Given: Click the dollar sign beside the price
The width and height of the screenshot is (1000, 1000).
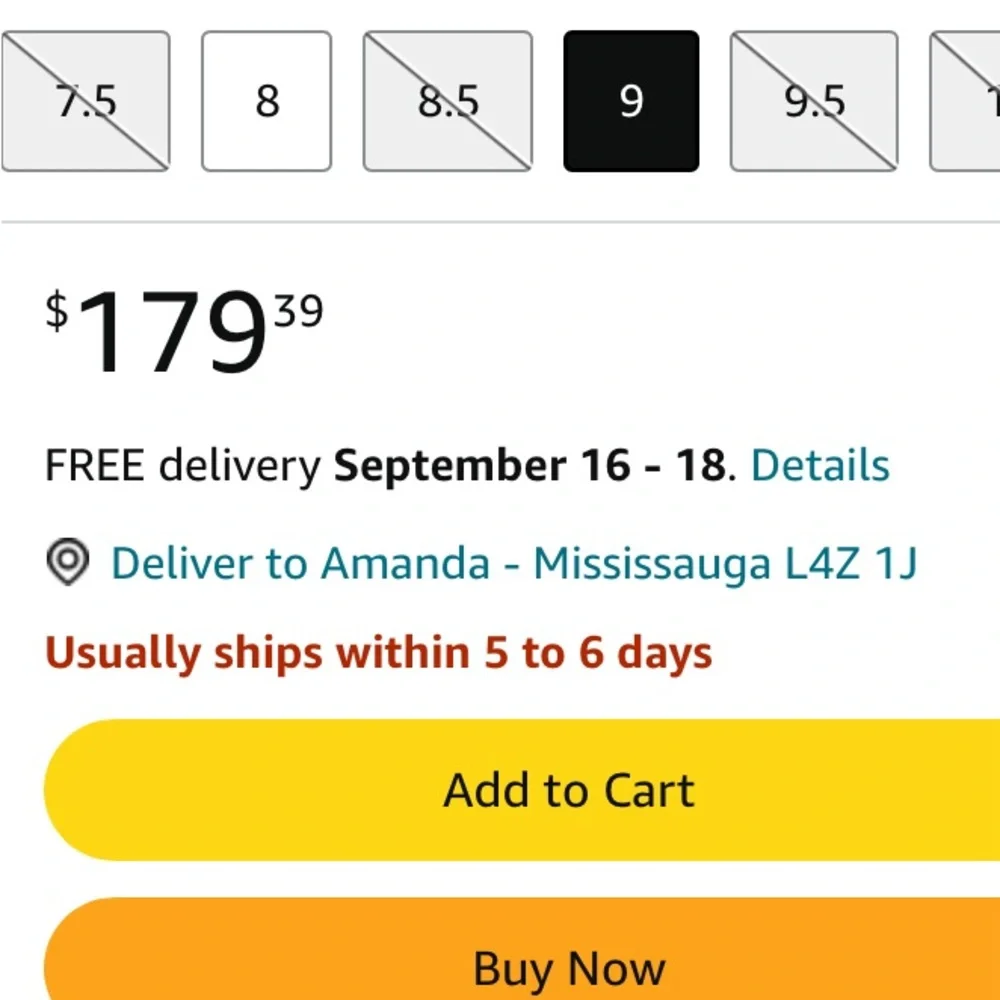Looking at the screenshot, I should click(57, 311).
